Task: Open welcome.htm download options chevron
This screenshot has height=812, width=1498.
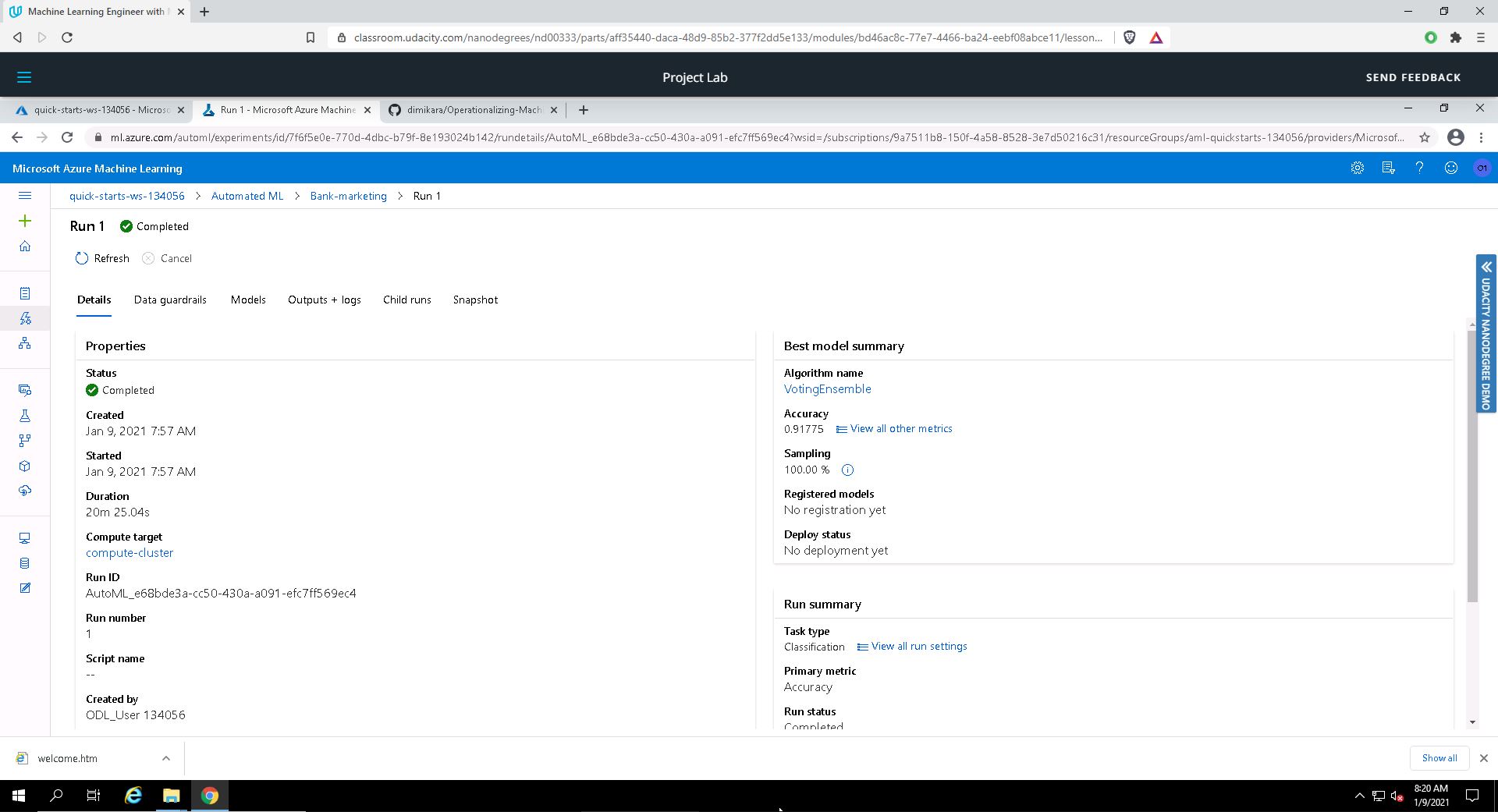Action: tap(165, 758)
